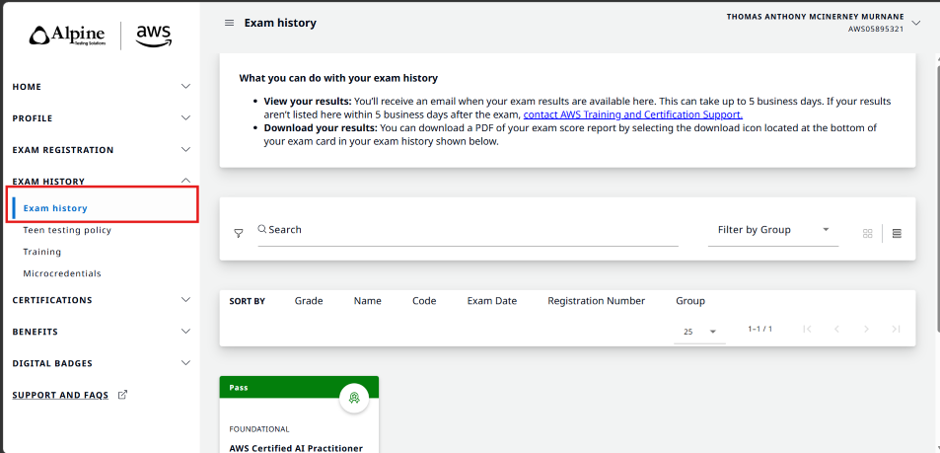This screenshot has width=940, height=453.
Task: Go to first page icon
Action: pyautogui.click(x=808, y=329)
